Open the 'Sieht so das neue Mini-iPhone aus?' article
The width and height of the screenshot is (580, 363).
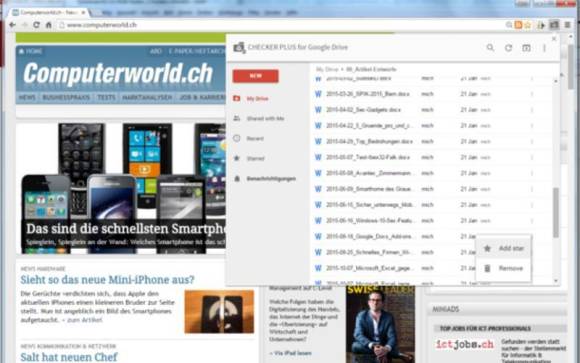(x=107, y=279)
